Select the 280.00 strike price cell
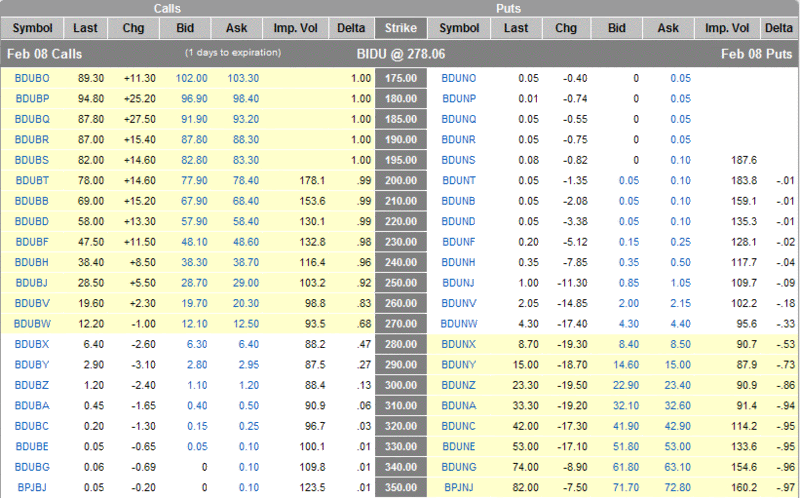Screen dimensions: 800x498 pos(401,344)
